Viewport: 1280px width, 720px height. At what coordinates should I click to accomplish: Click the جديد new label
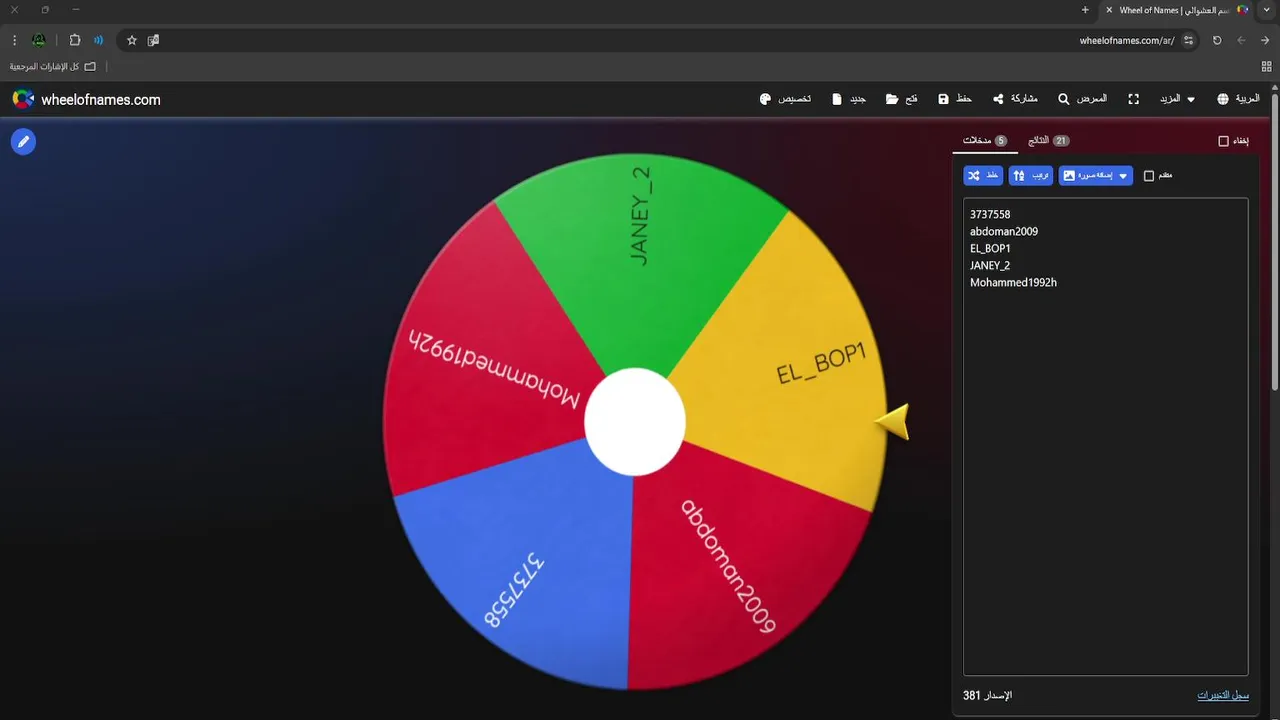pos(858,99)
